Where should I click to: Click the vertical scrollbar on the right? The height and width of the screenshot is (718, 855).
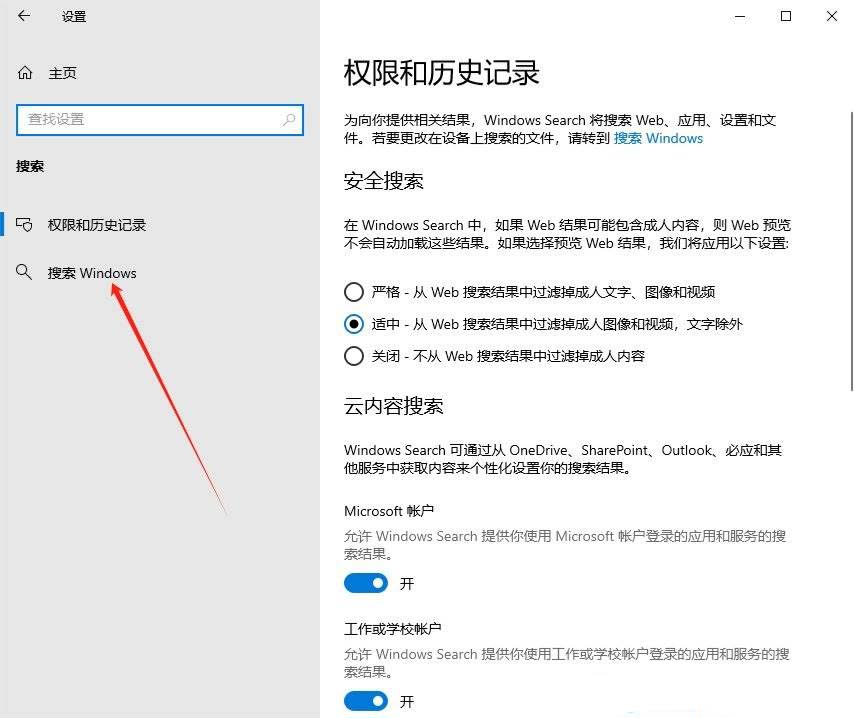[x=852, y=251]
